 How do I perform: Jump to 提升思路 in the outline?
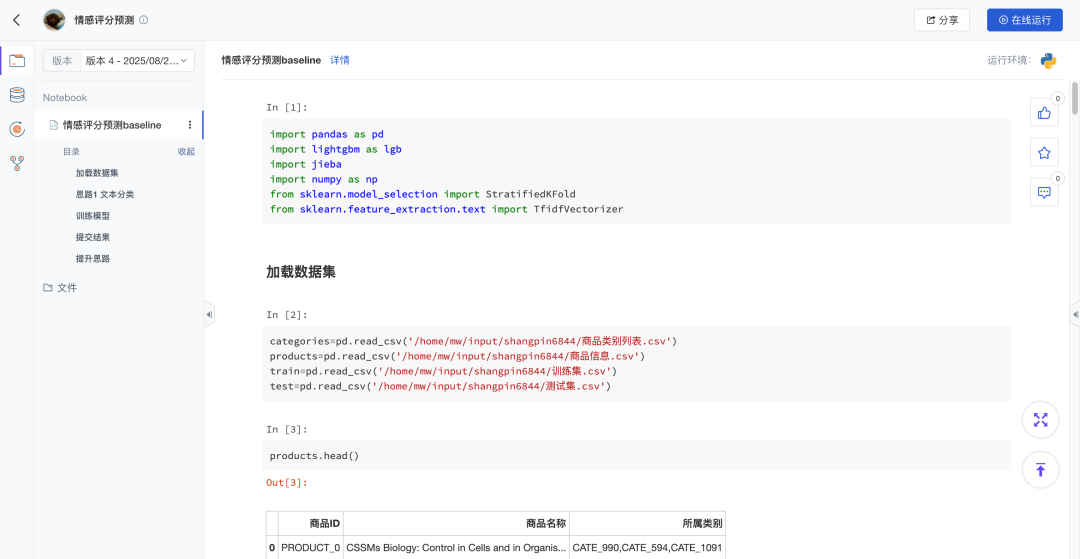[92, 259]
